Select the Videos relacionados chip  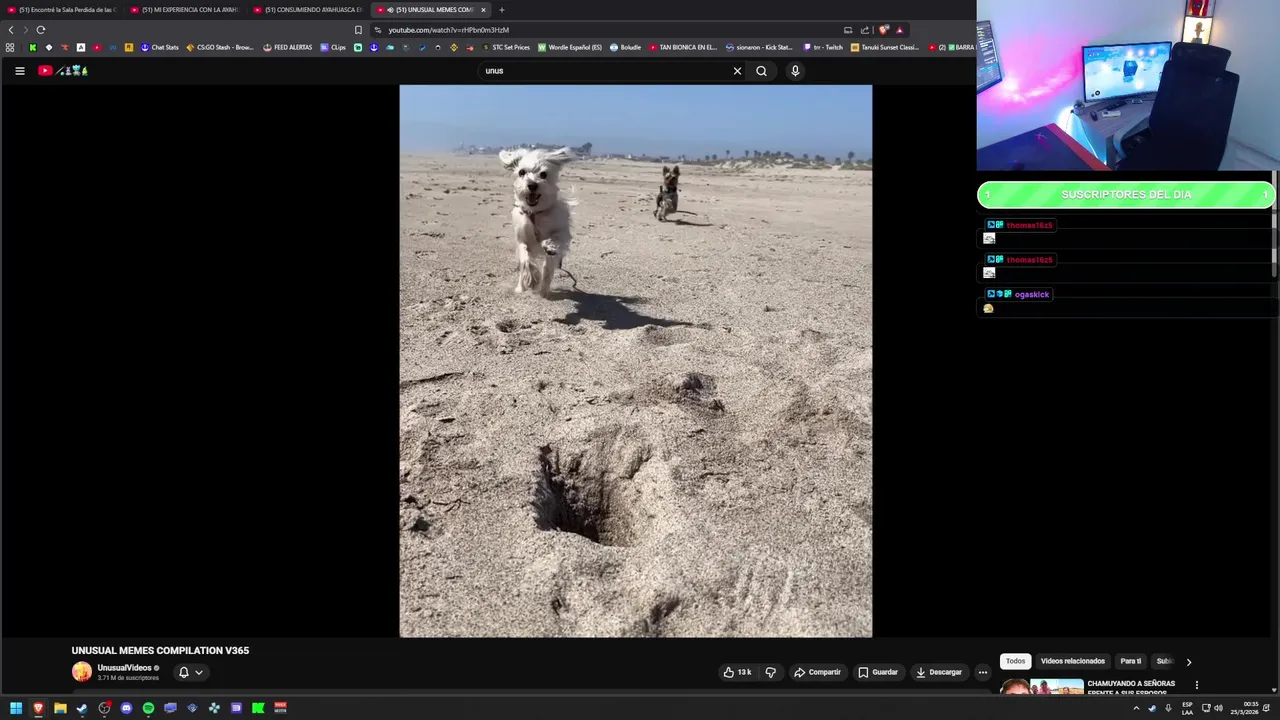[1072, 661]
